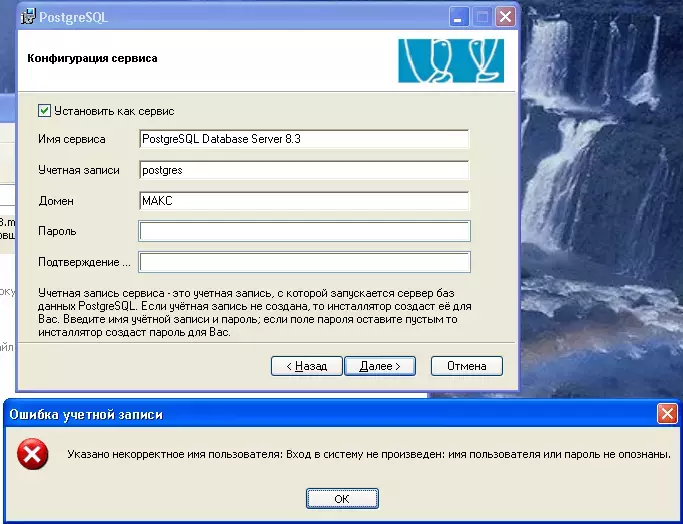Click the PostgreSQL installer title bar icon
This screenshot has width=683, height=524.
pyautogui.click(x=28, y=17)
